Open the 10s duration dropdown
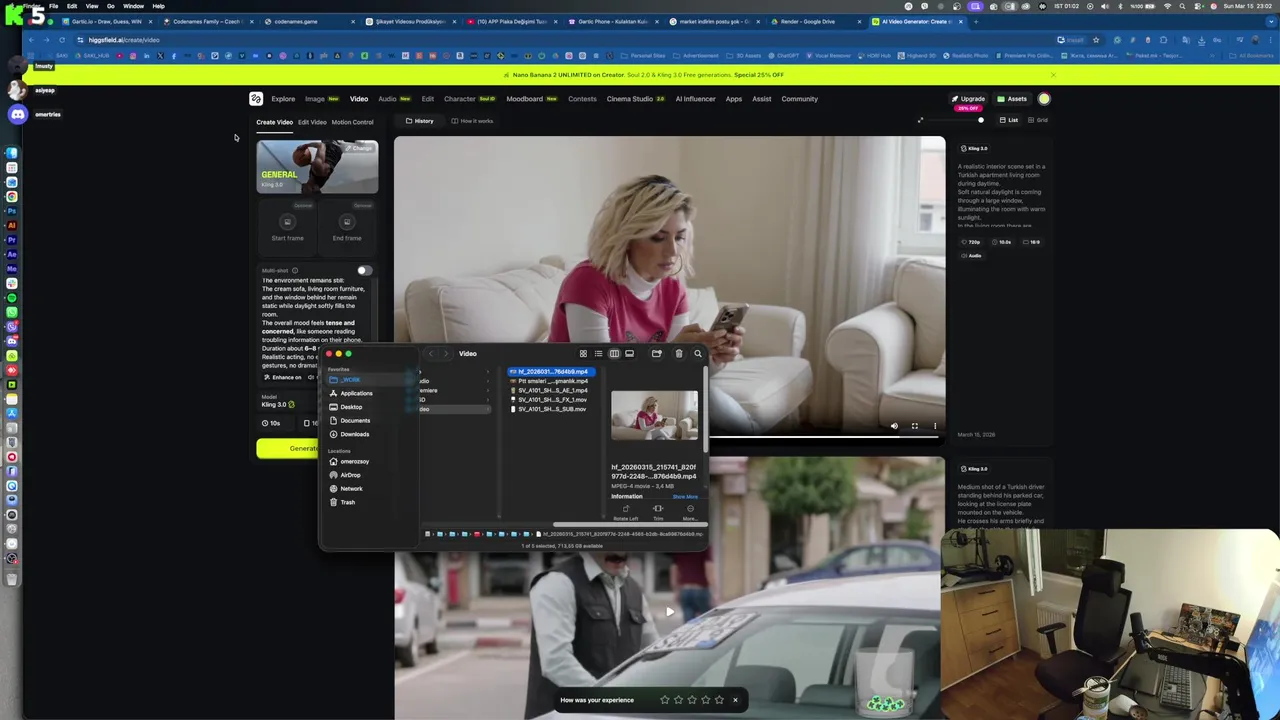The image size is (1280, 720). 274,423
